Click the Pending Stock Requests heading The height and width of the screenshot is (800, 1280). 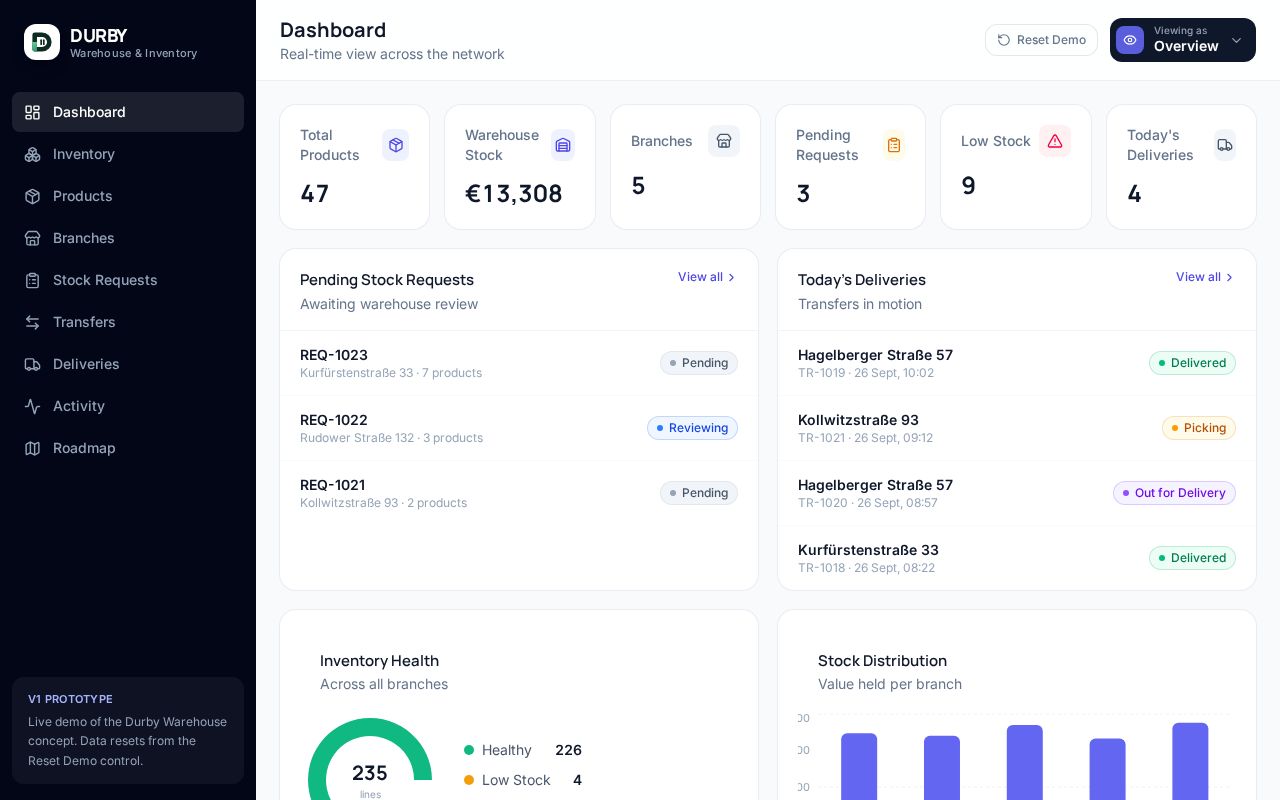click(x=387, y=280)
